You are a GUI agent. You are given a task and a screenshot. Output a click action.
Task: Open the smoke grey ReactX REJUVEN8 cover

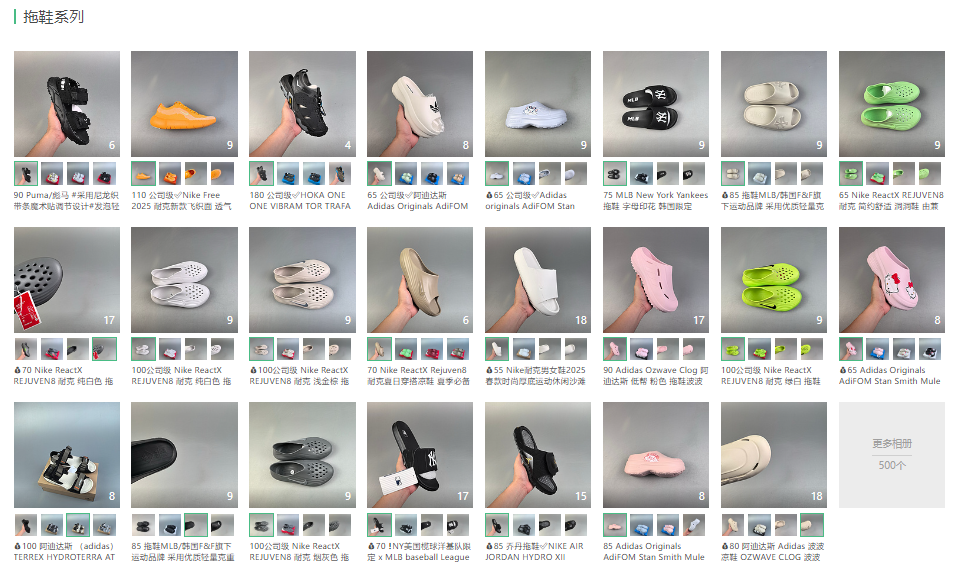click(x=302, y=455)
